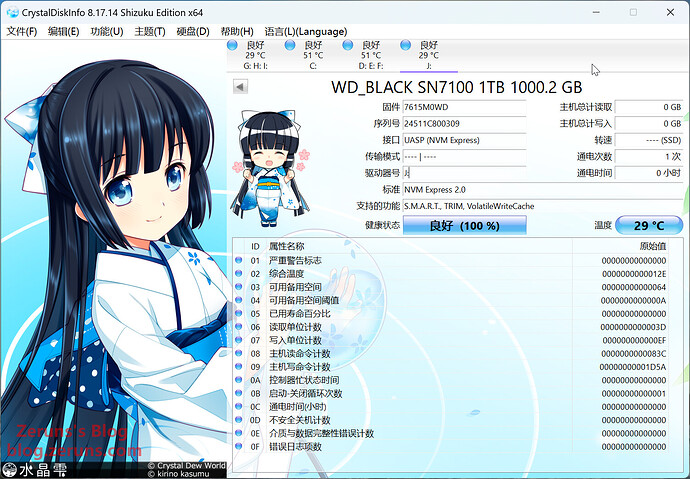690x479 pixels.
Task: Click the previous disk arrow button
Action: click(x=240, y=87)
